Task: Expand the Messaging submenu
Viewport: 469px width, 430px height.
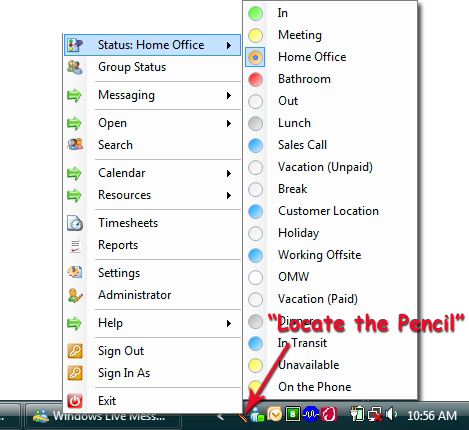Action: tap(152, 95)
